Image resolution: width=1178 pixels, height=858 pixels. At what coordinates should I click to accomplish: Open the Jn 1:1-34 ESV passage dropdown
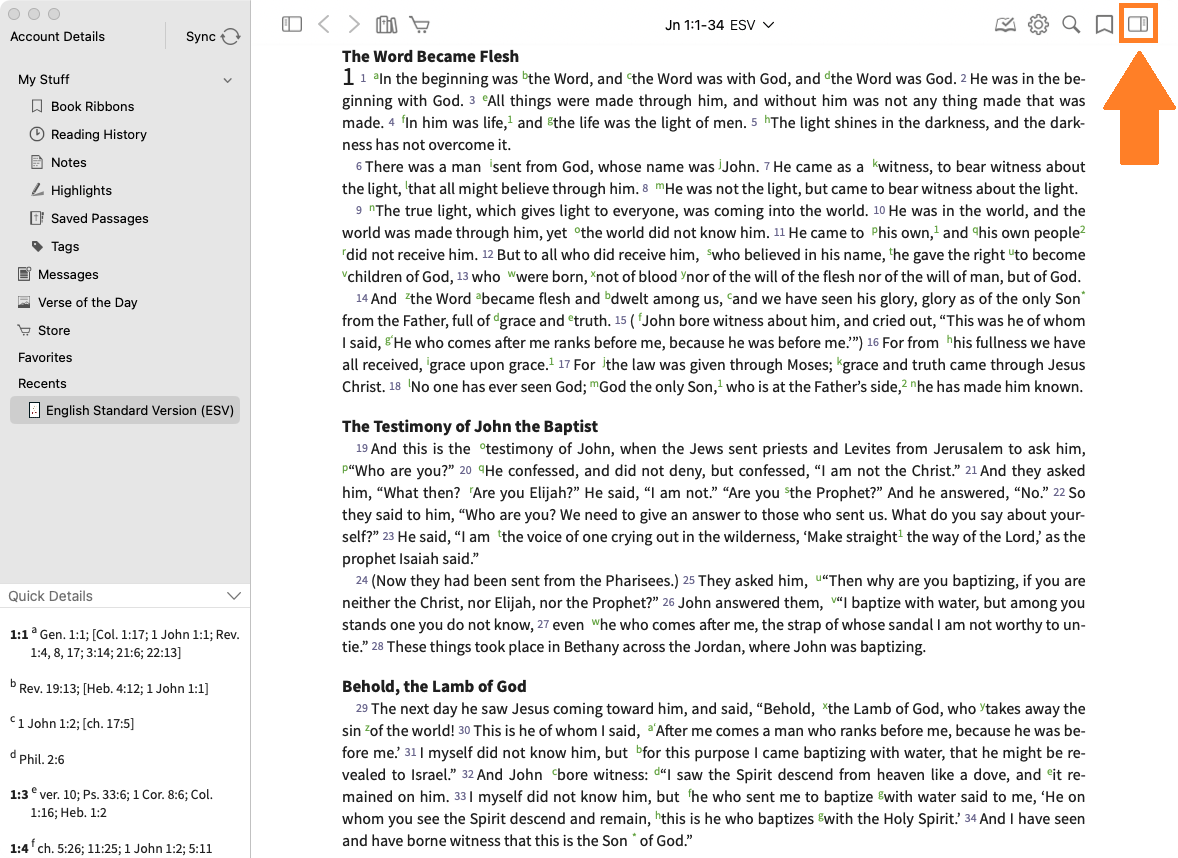719,25
